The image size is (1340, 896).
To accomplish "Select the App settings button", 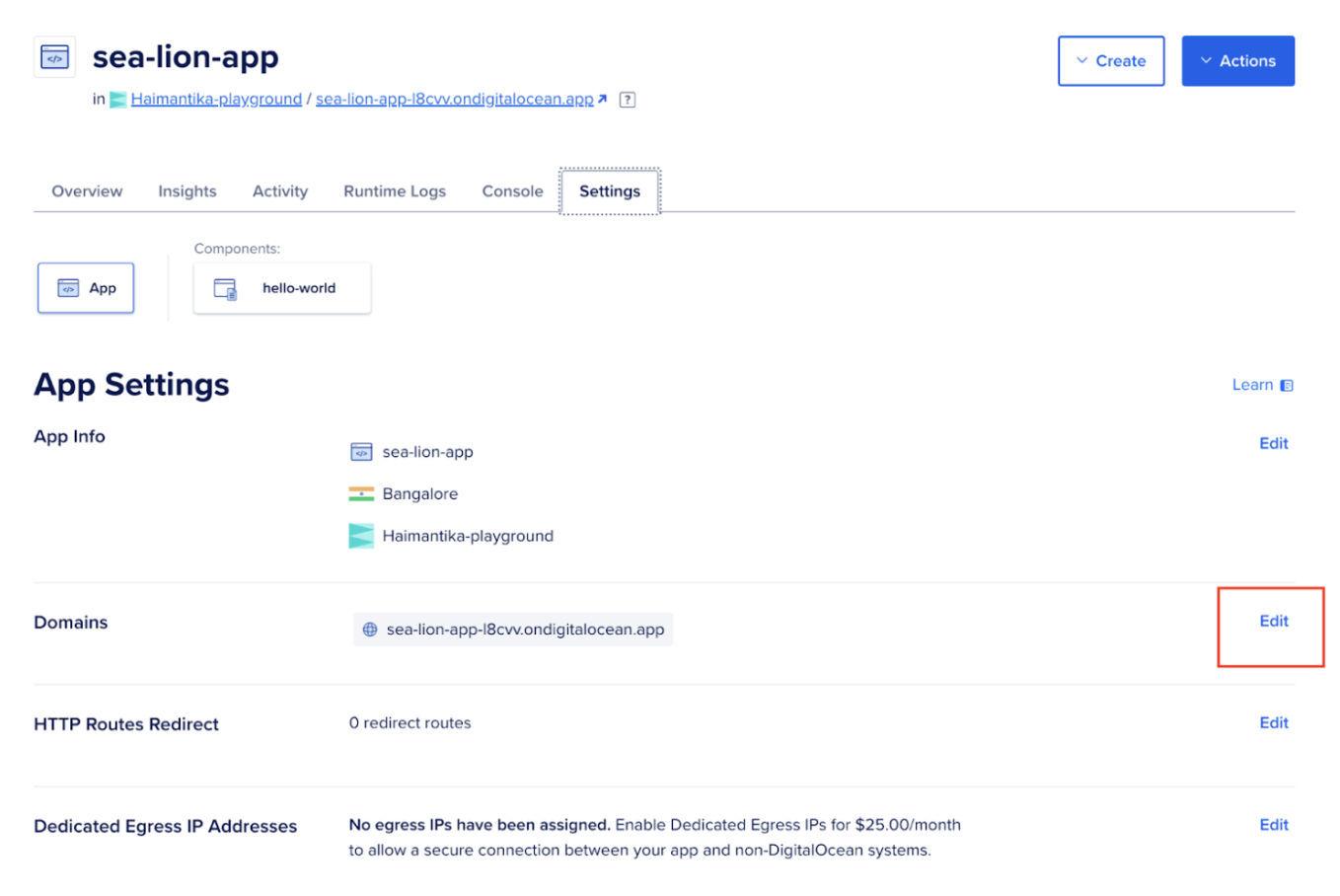I will click(x=86, y=288).
